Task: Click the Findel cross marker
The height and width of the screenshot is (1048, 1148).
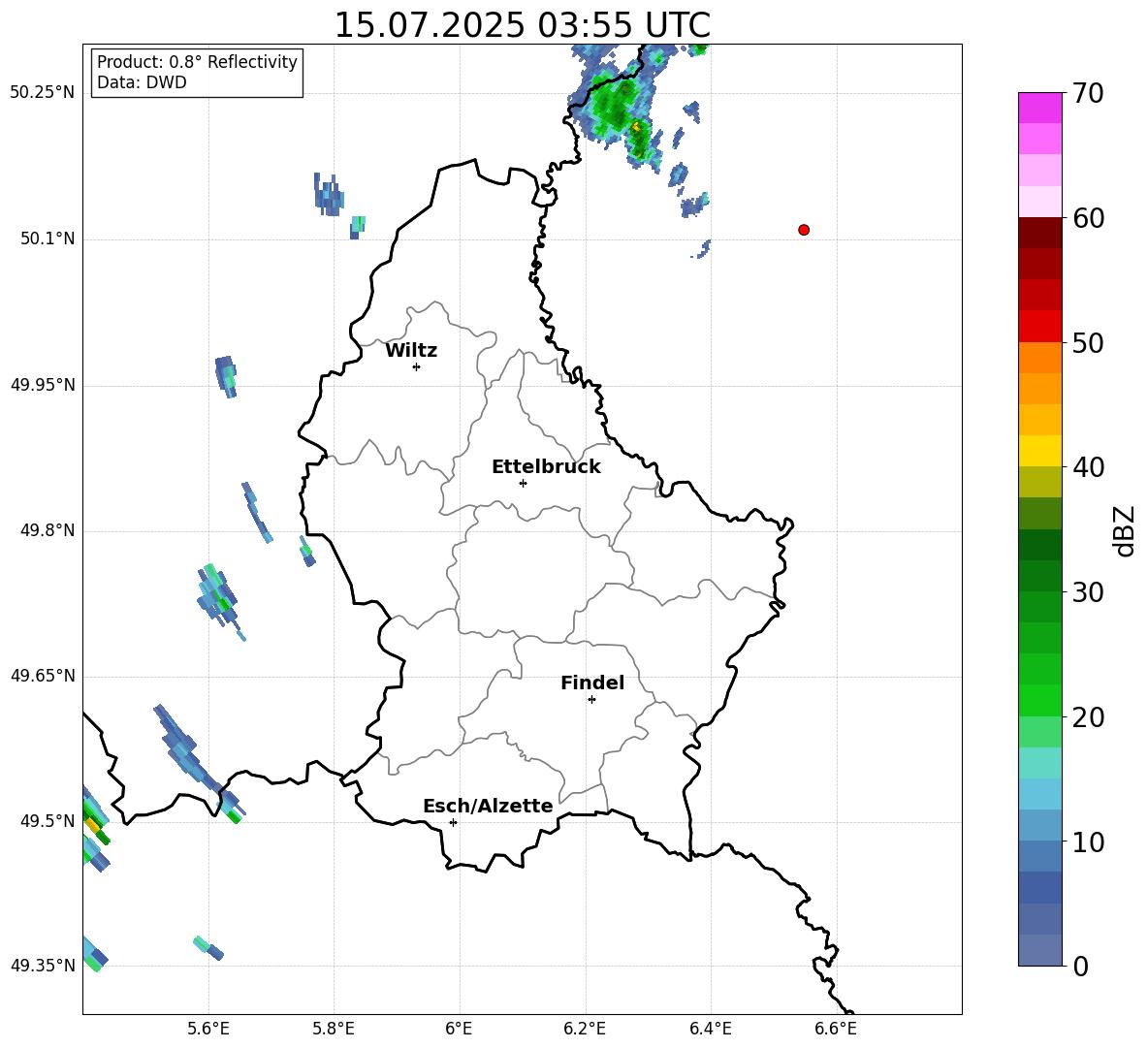Action: tap(591, 700)
